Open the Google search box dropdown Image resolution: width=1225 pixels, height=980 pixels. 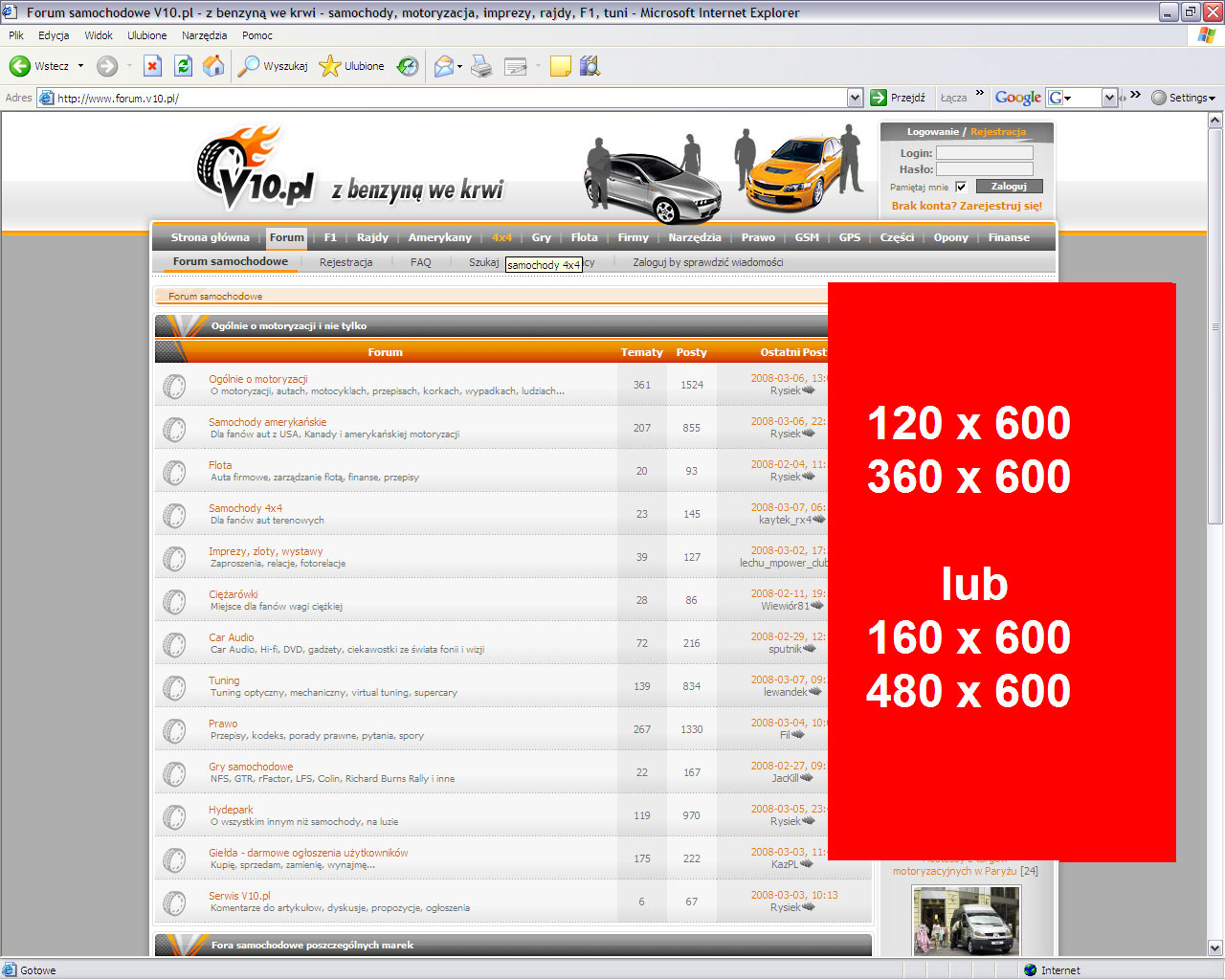click(1109, 98)
